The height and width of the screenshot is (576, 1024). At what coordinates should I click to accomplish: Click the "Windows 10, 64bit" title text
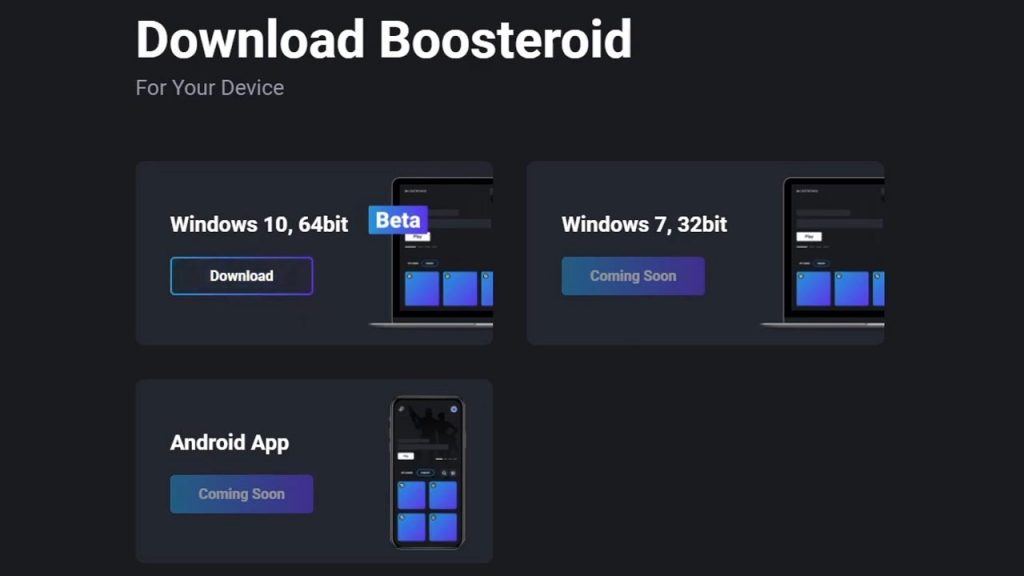[x=259, y=224]
